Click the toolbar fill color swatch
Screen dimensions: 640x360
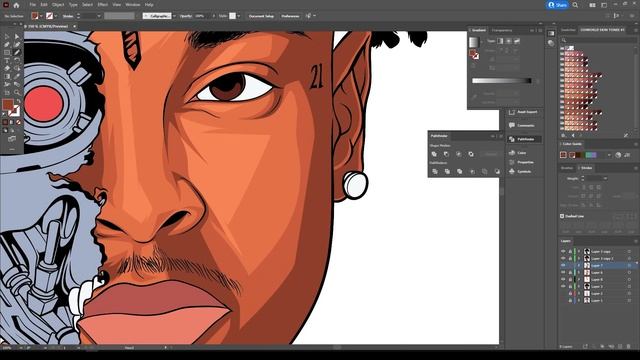click(x=8, y=104)
